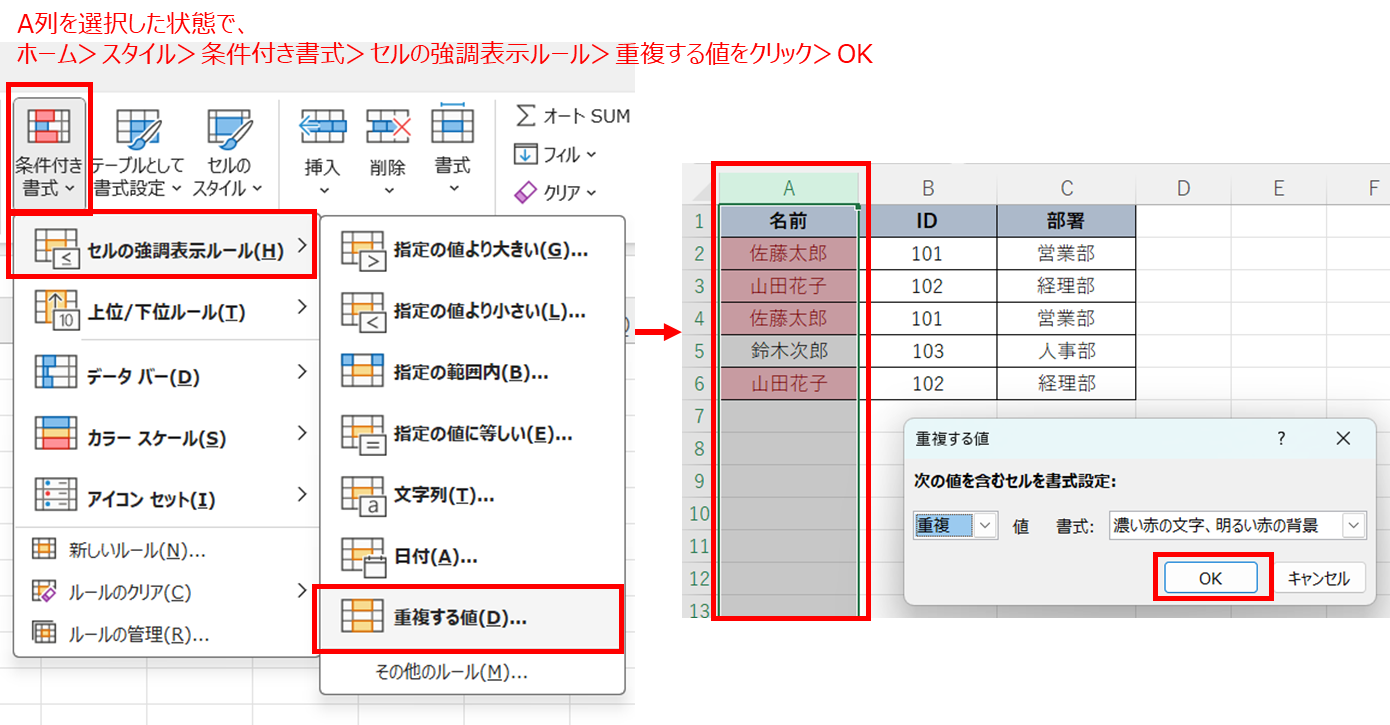Open ルールのクリア submenu
The height and width of the screenshot is (725, 1390).
166,592
